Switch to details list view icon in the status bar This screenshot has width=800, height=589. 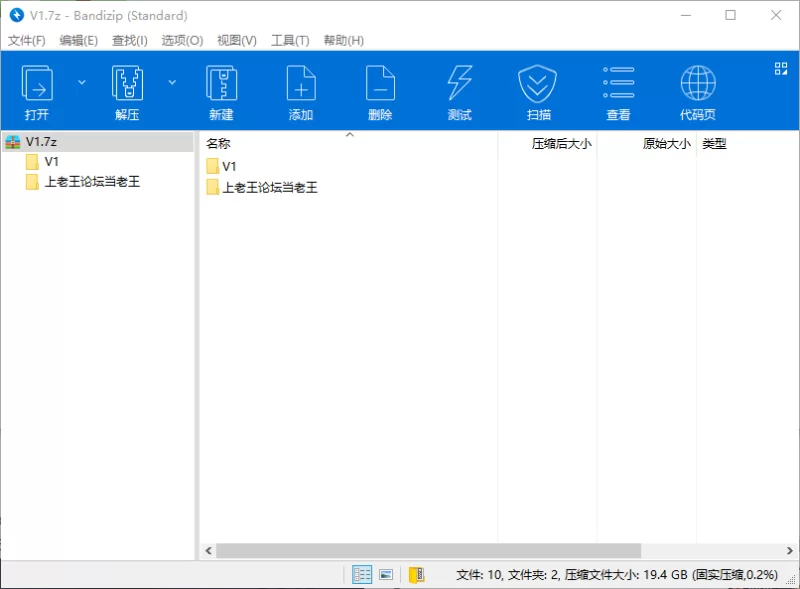coord(362,575)
